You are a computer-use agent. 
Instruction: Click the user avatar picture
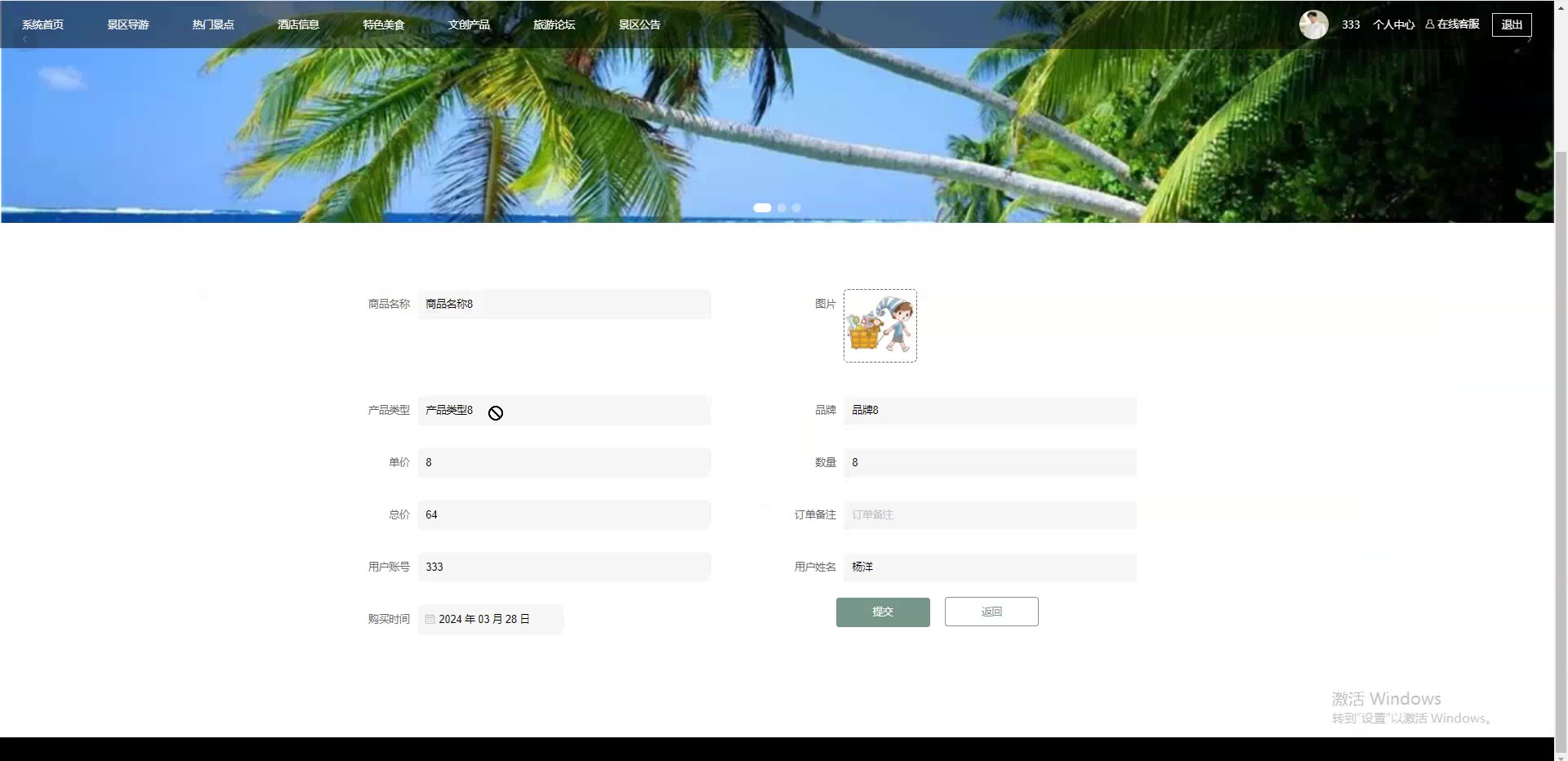(x=1313, y=24)
